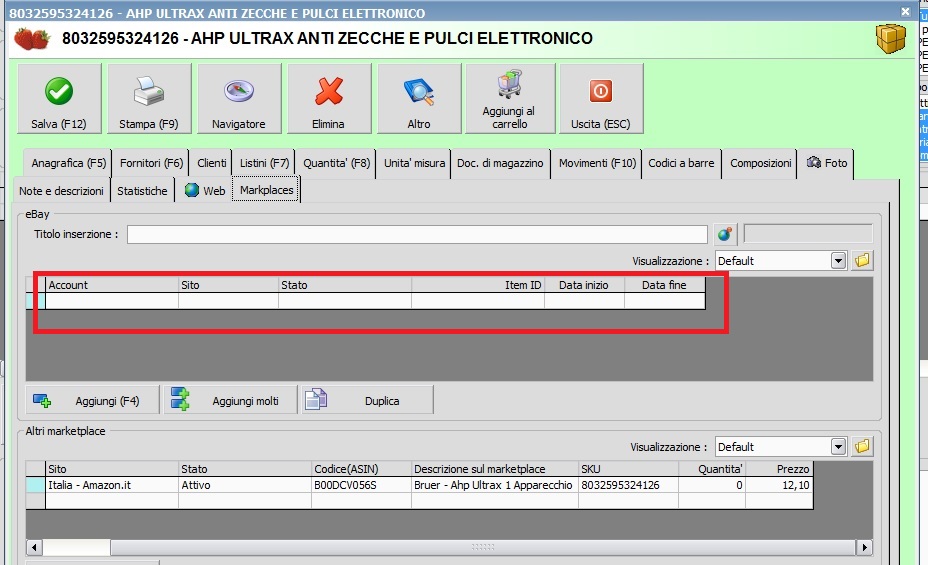
Task: Switch to the Quantita' (F8) tab
Action: click(x=336, y=163)
